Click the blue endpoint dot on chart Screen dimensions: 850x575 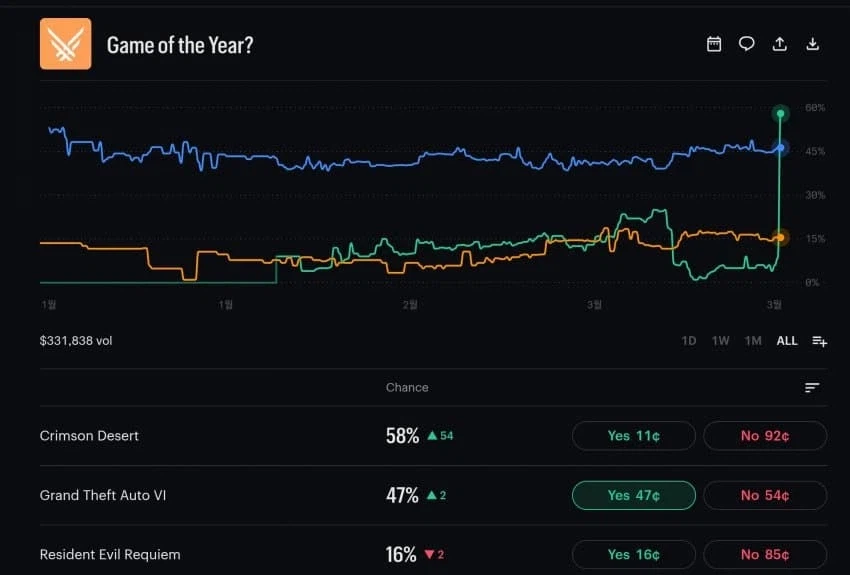pyautogui.click(x=781, y=148)
